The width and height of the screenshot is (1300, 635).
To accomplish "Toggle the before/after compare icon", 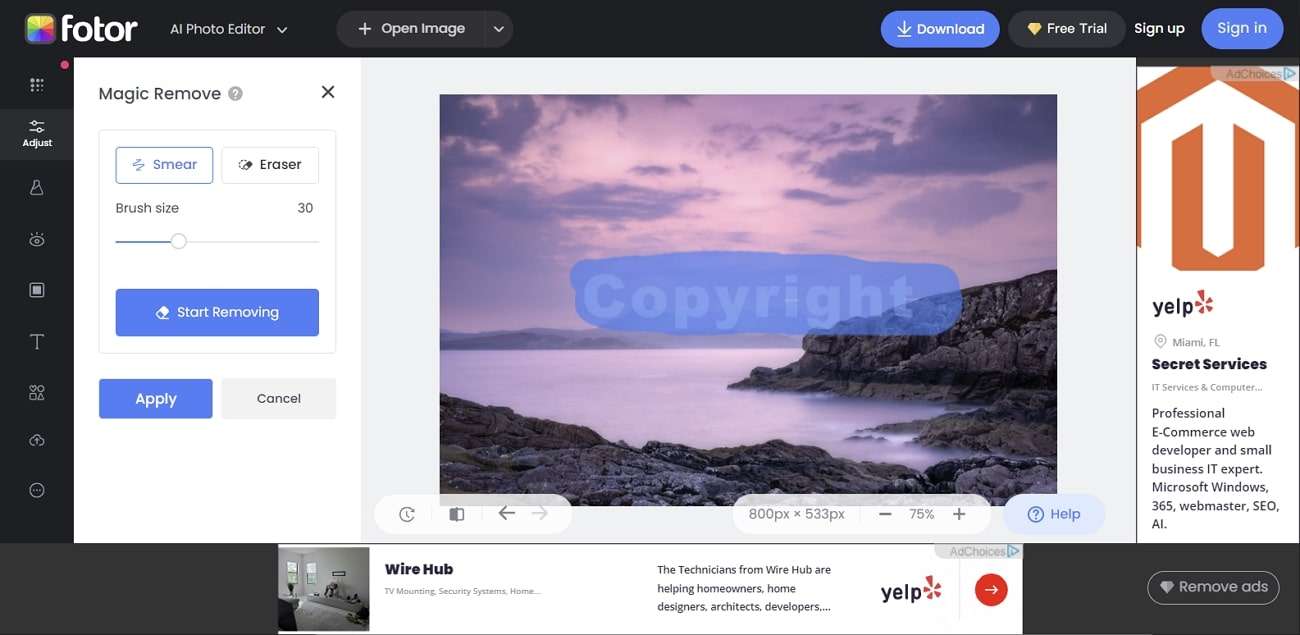I will (457, 514).
